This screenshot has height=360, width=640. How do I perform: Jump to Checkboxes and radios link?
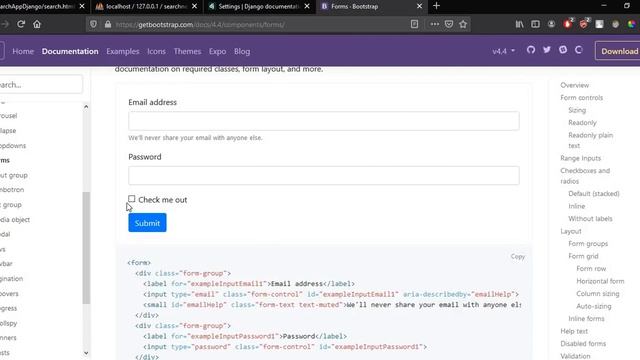[585, 176]
